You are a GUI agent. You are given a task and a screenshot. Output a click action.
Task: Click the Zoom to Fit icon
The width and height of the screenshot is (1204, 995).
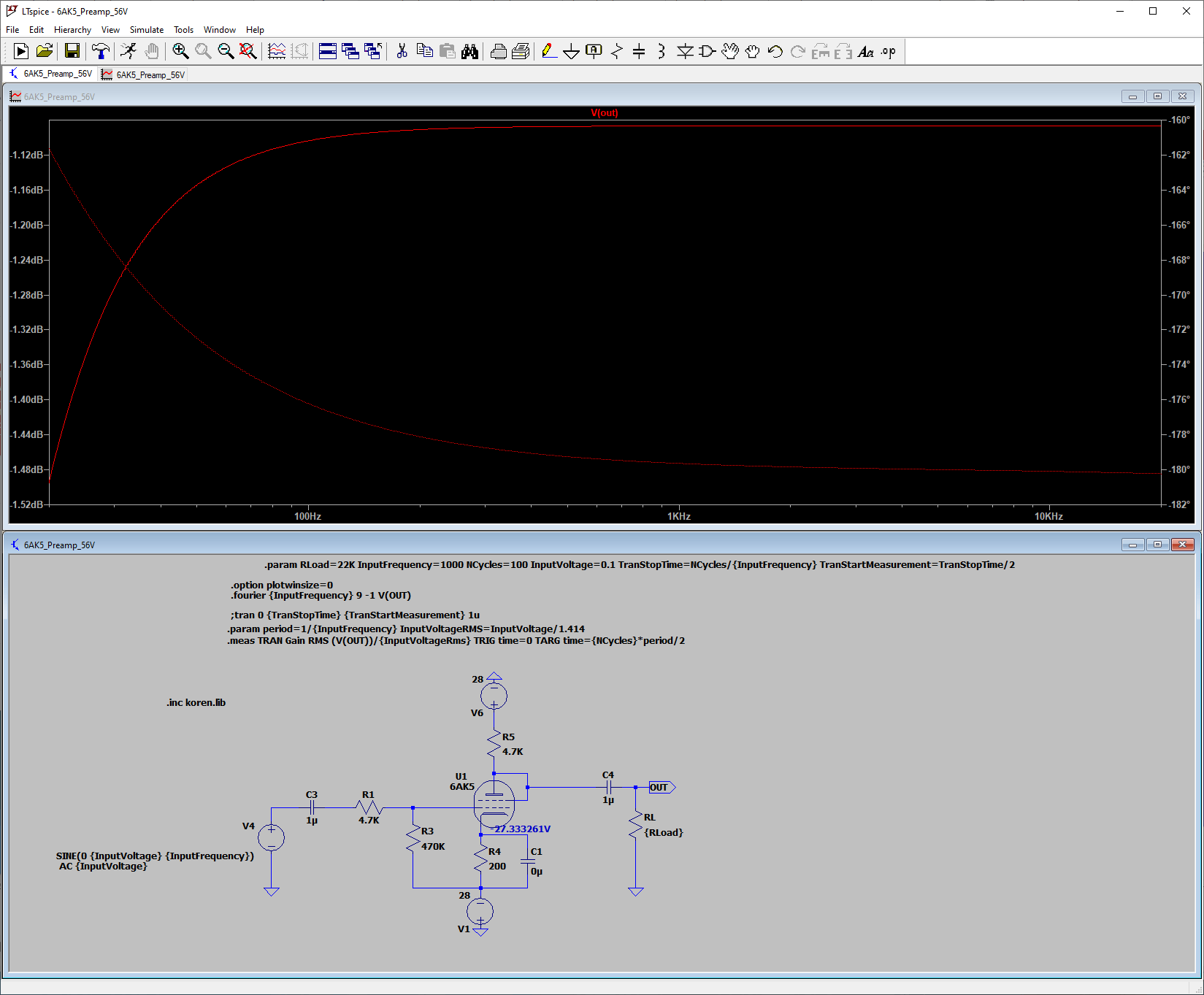pyautogui.click(x=248, y=51)
